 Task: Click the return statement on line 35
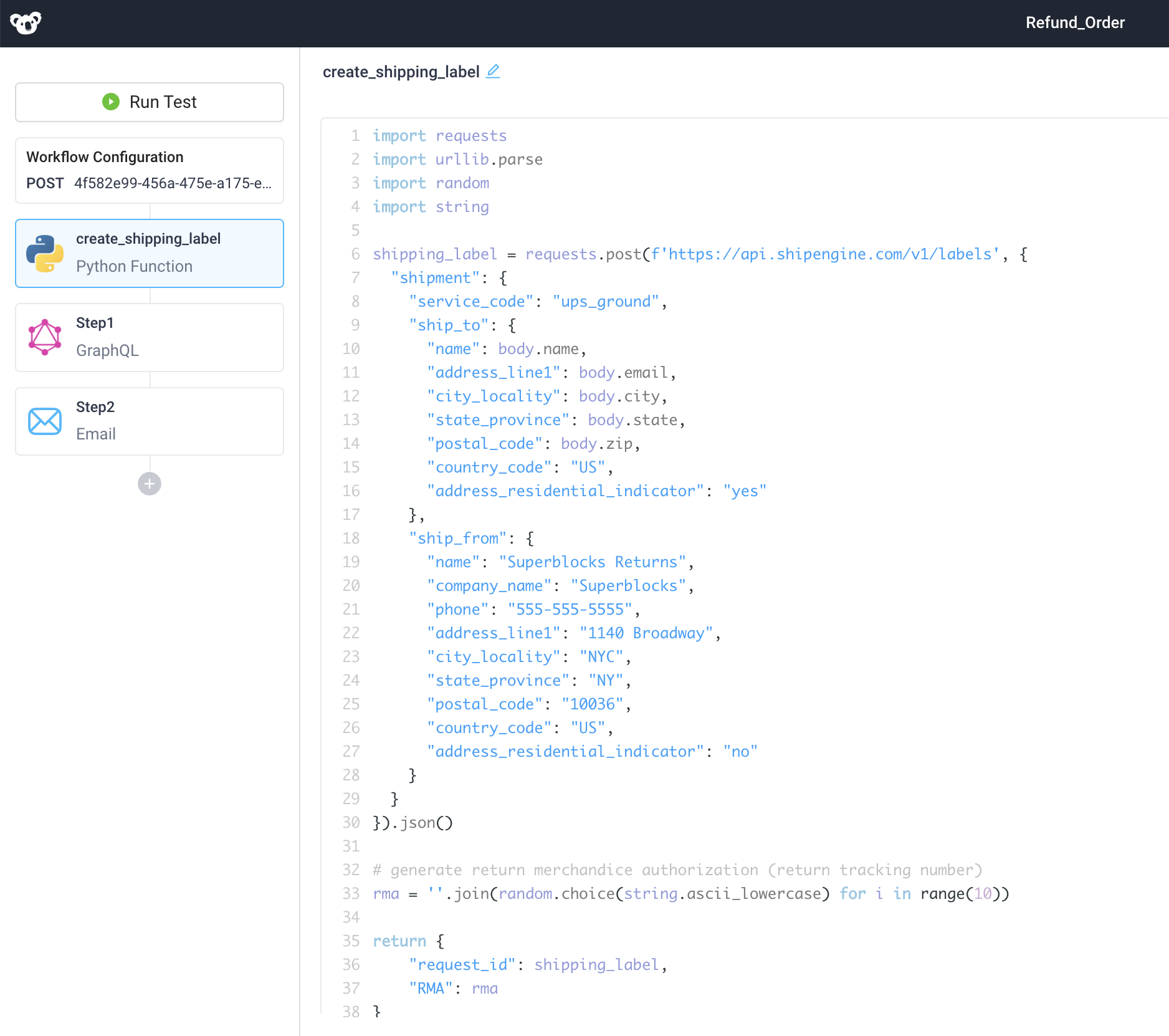pos(399,941)
